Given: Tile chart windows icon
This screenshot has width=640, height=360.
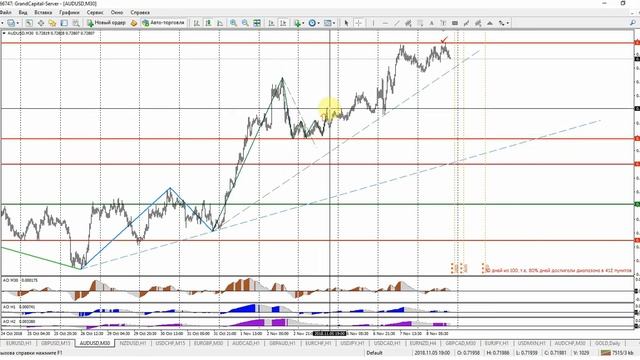Looking at the screenshot, I should pos(257,23).
